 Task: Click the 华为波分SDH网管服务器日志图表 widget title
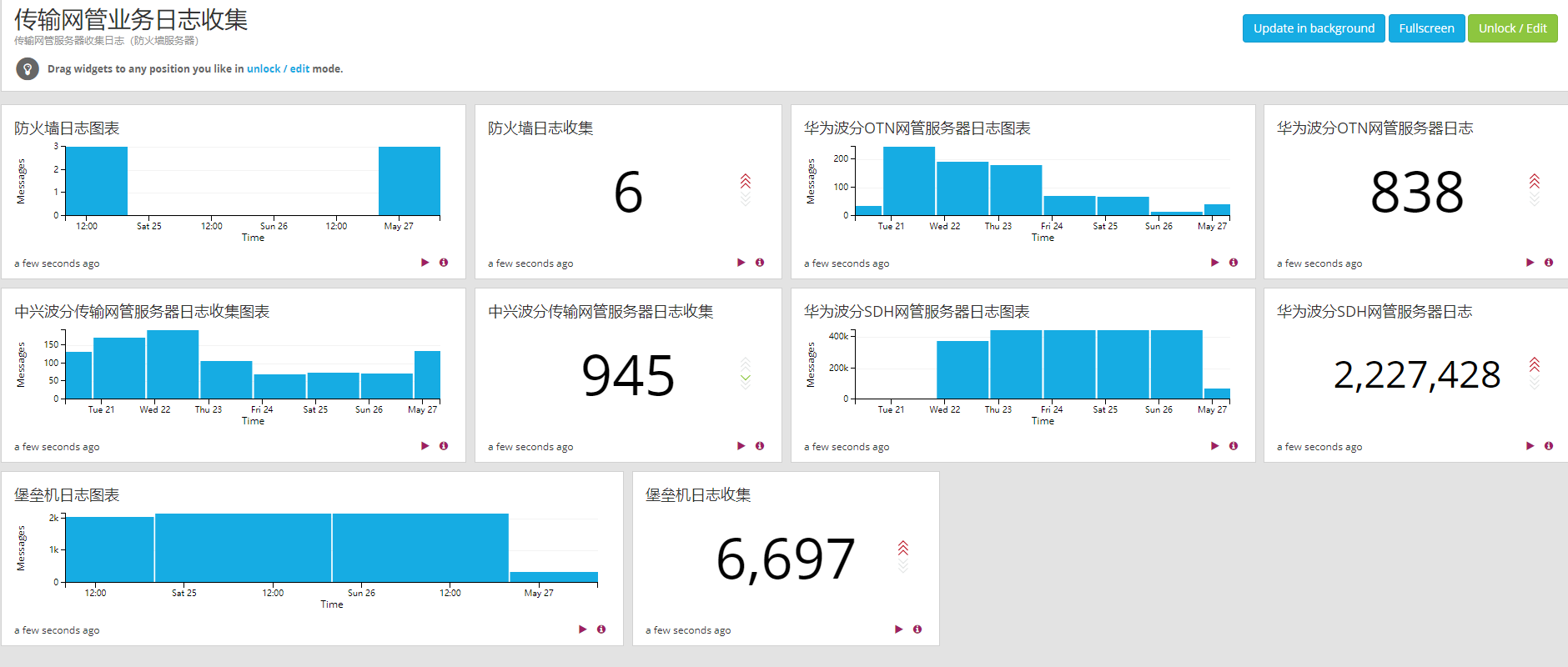coord(917,312)
